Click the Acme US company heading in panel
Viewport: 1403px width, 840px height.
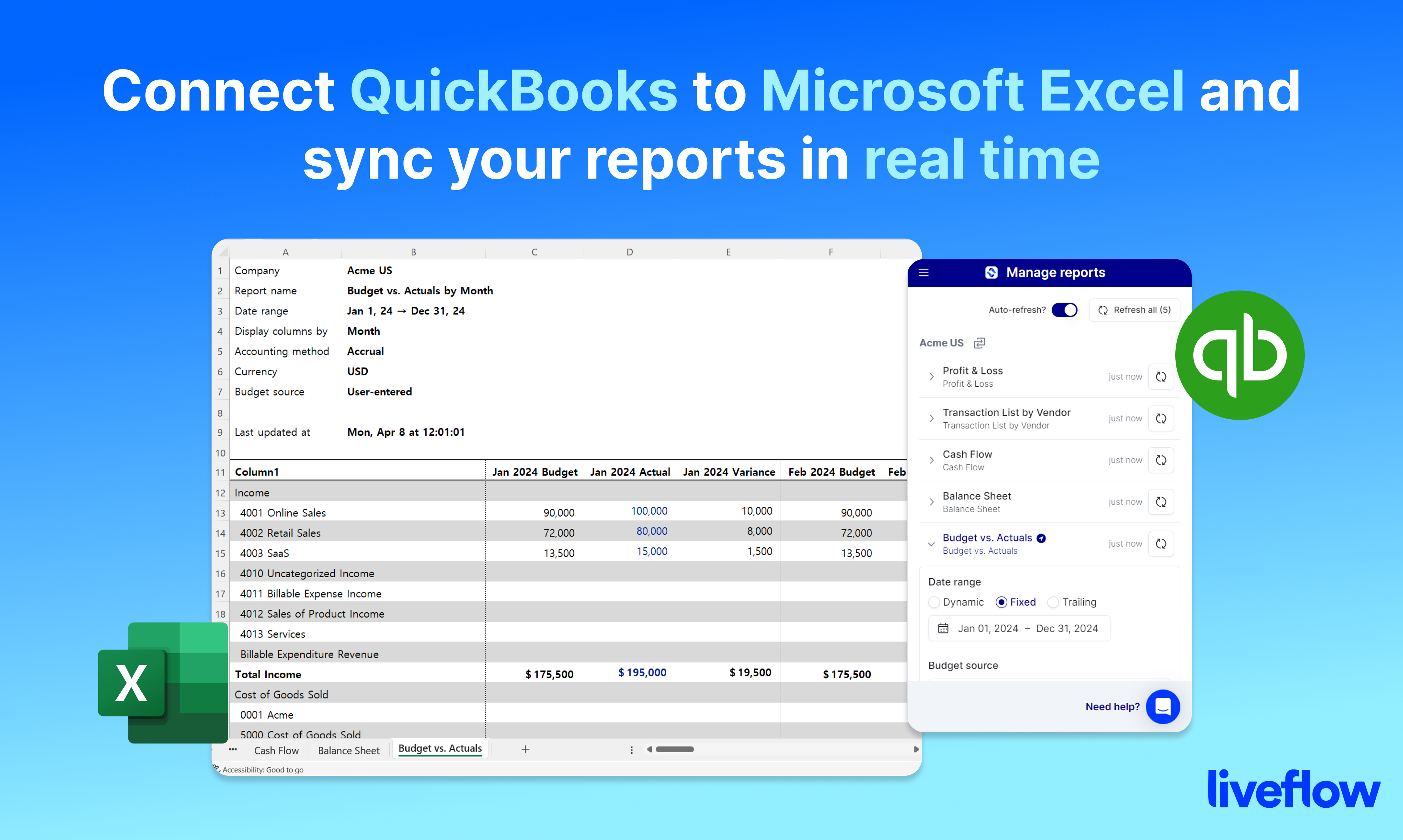pyautogui.click(x=941, y=343)
